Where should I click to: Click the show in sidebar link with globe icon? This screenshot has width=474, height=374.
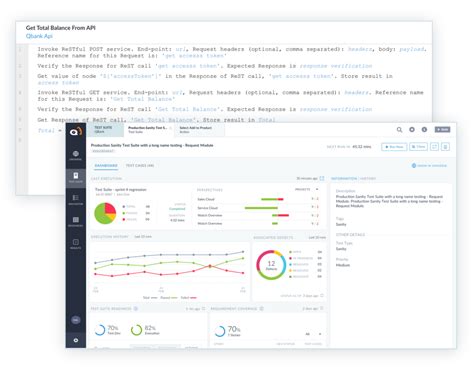[x=429, y=166]
